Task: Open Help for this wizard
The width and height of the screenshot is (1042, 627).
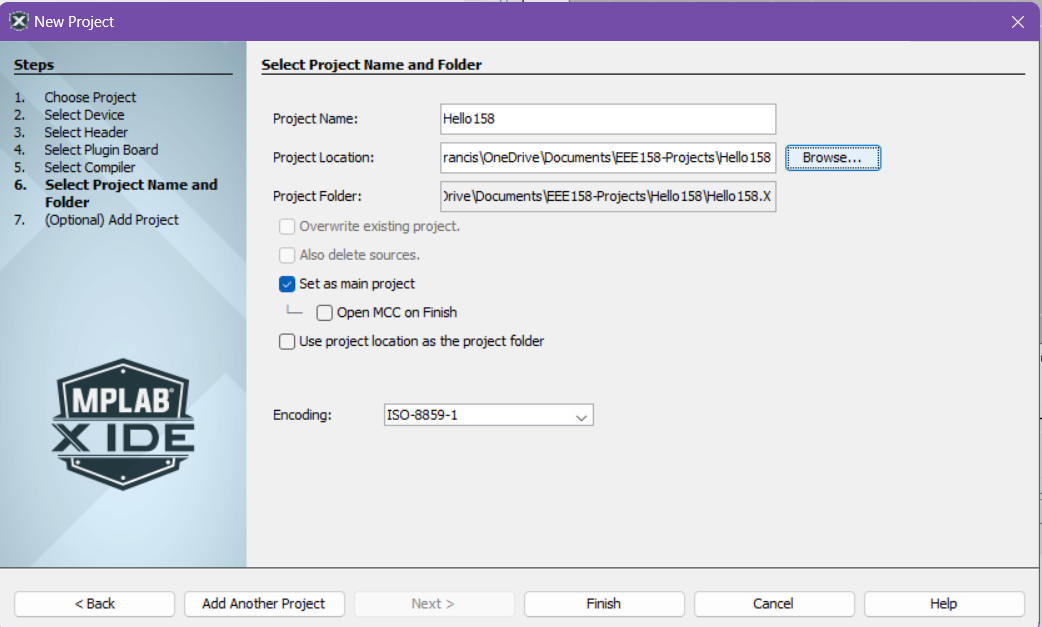Action: click(944, 604)
